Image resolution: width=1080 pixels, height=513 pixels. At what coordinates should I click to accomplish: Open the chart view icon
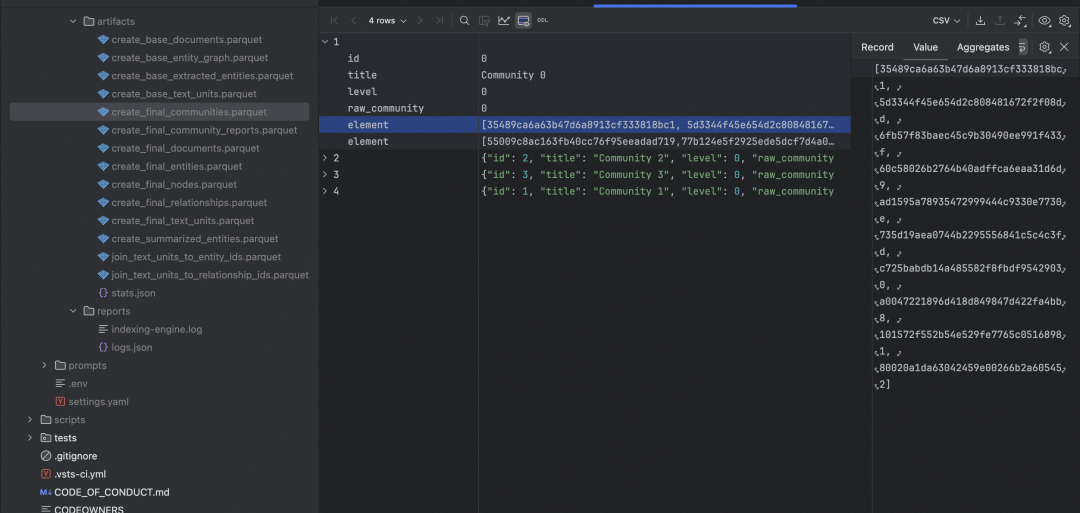pos(504,20)
